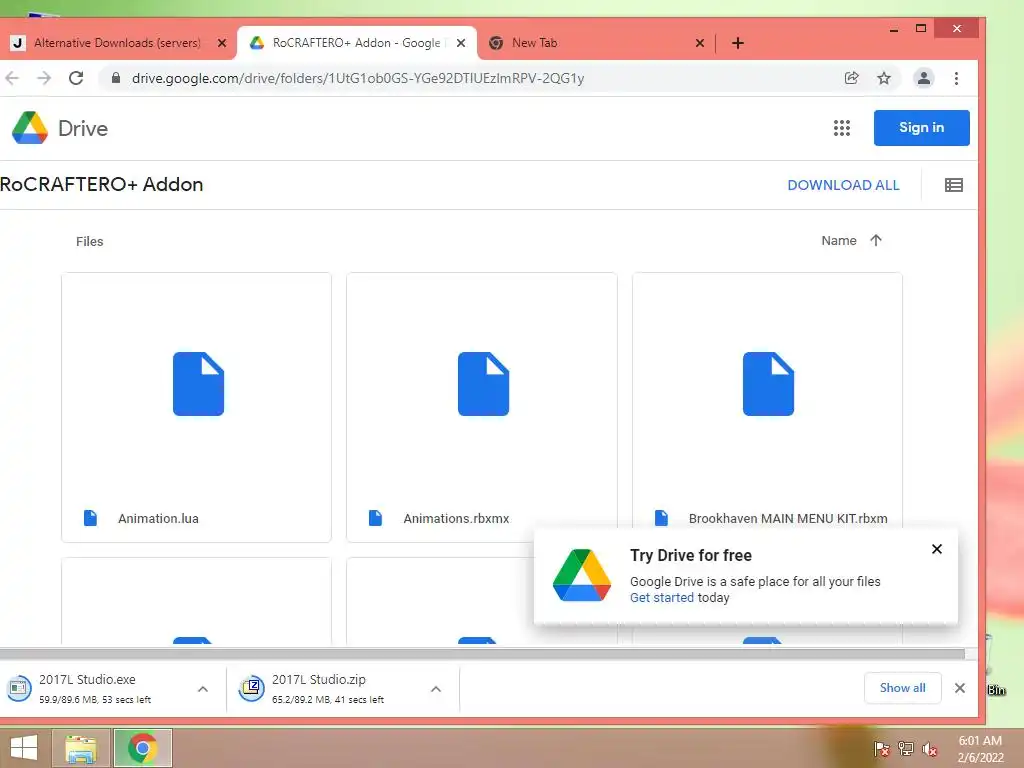Close the Alternative Downloads tab

pos(222,43)
